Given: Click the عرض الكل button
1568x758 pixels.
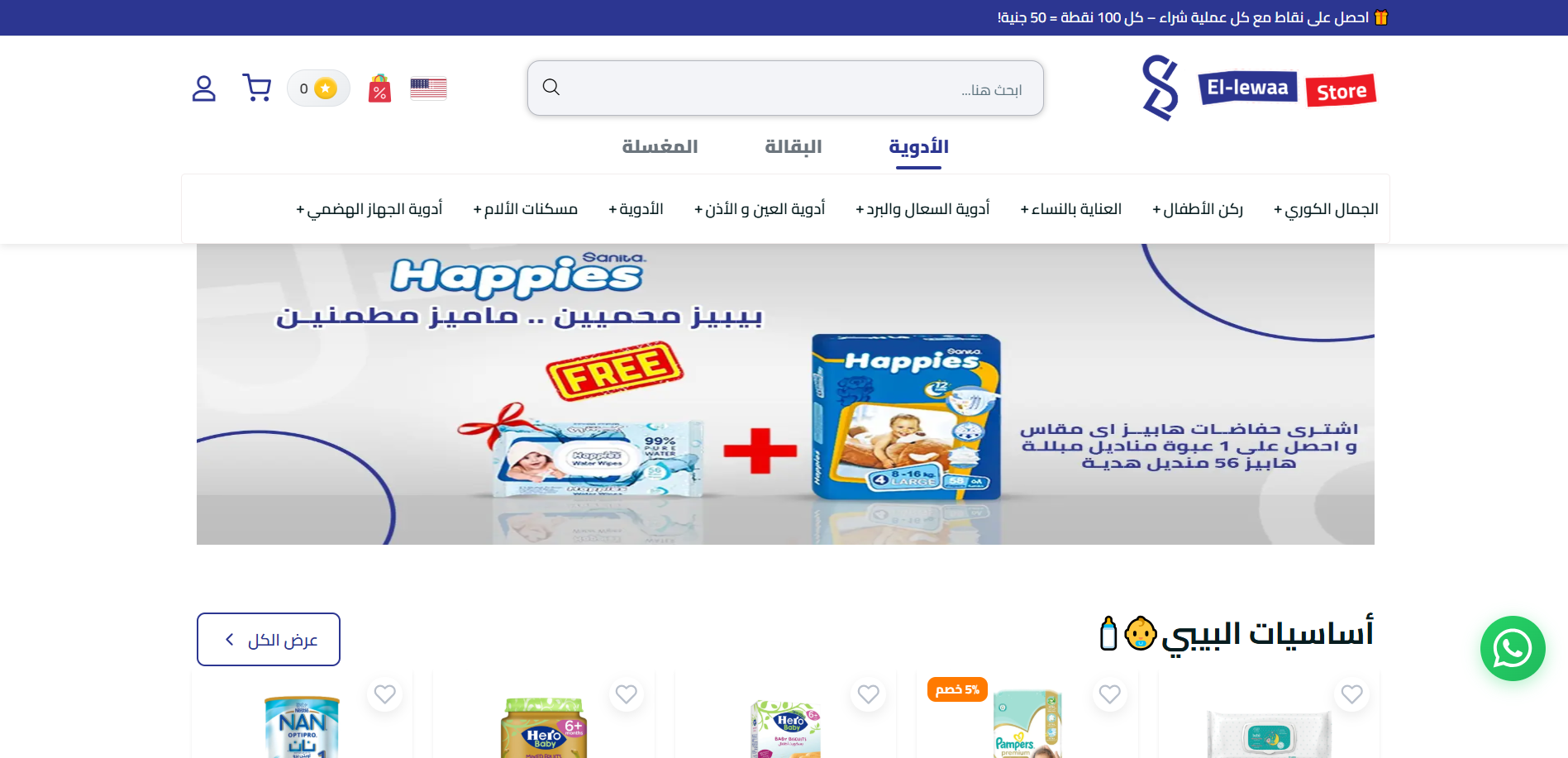Looking at the screenshot, I should pos(269,639).
